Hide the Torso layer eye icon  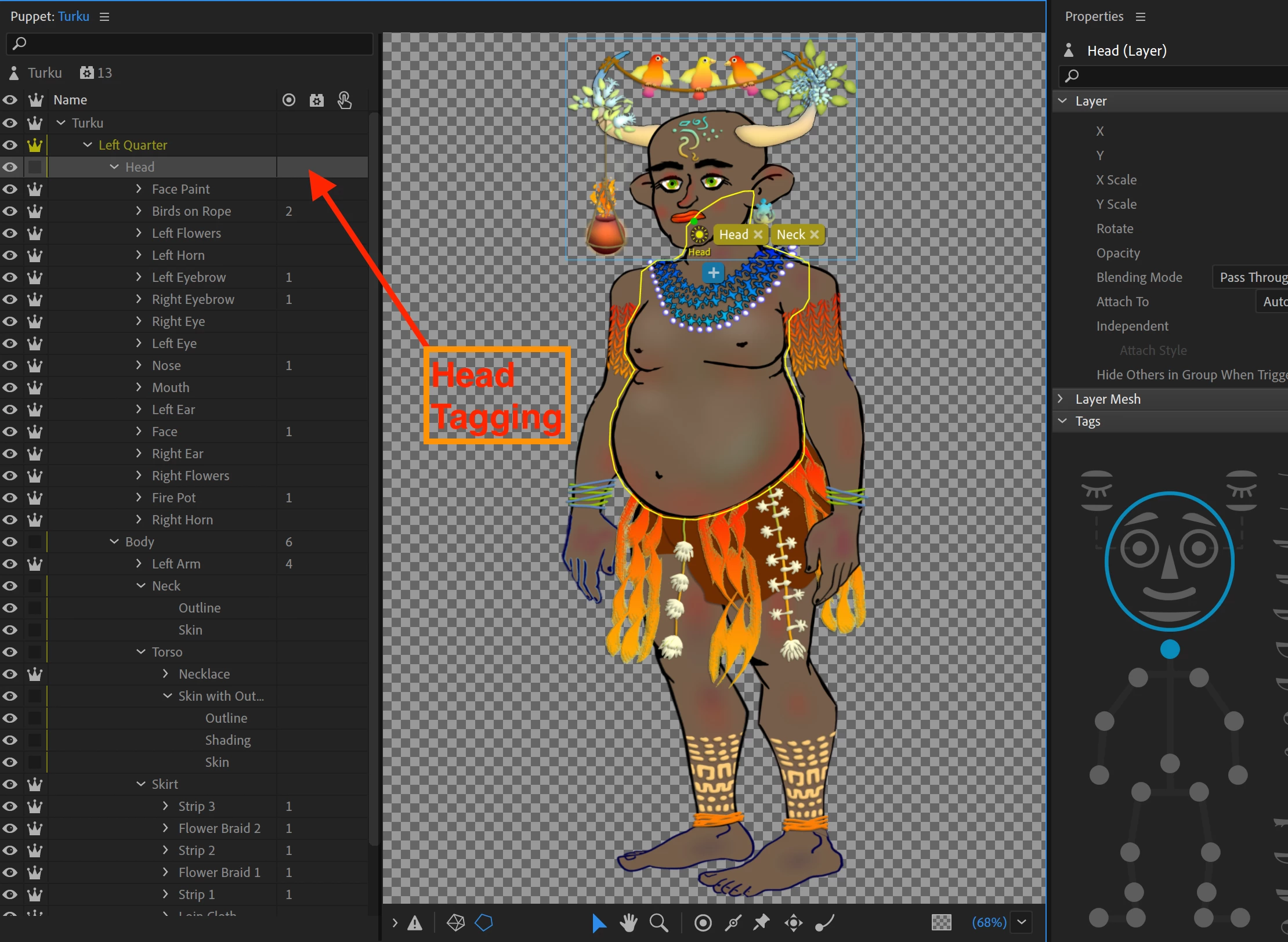(x=10, y=652)
